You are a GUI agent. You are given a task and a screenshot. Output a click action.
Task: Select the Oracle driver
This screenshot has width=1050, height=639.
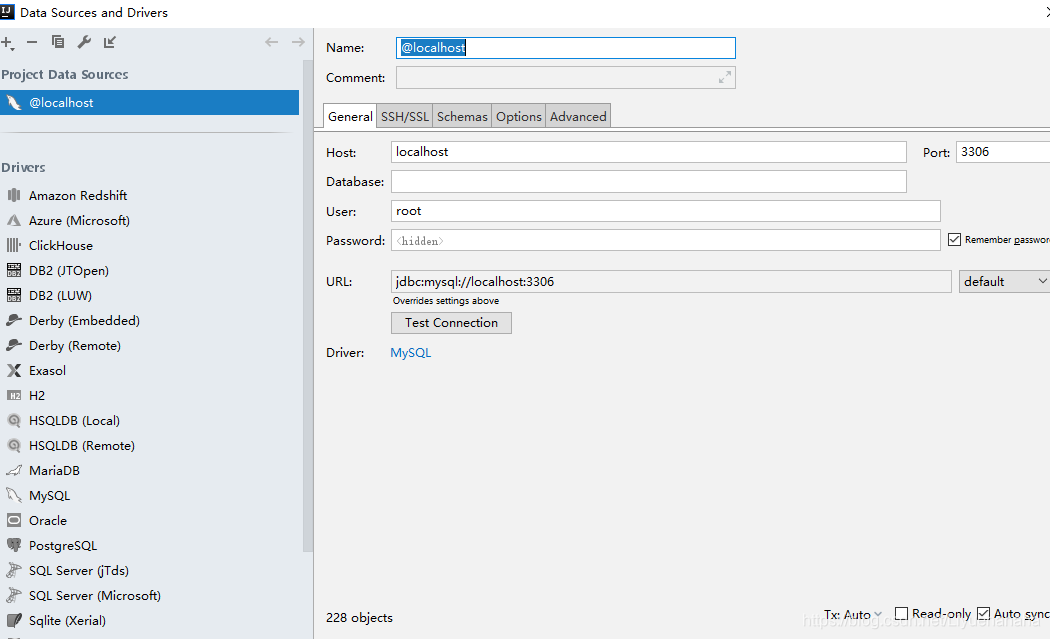click(x=48, y=520)
